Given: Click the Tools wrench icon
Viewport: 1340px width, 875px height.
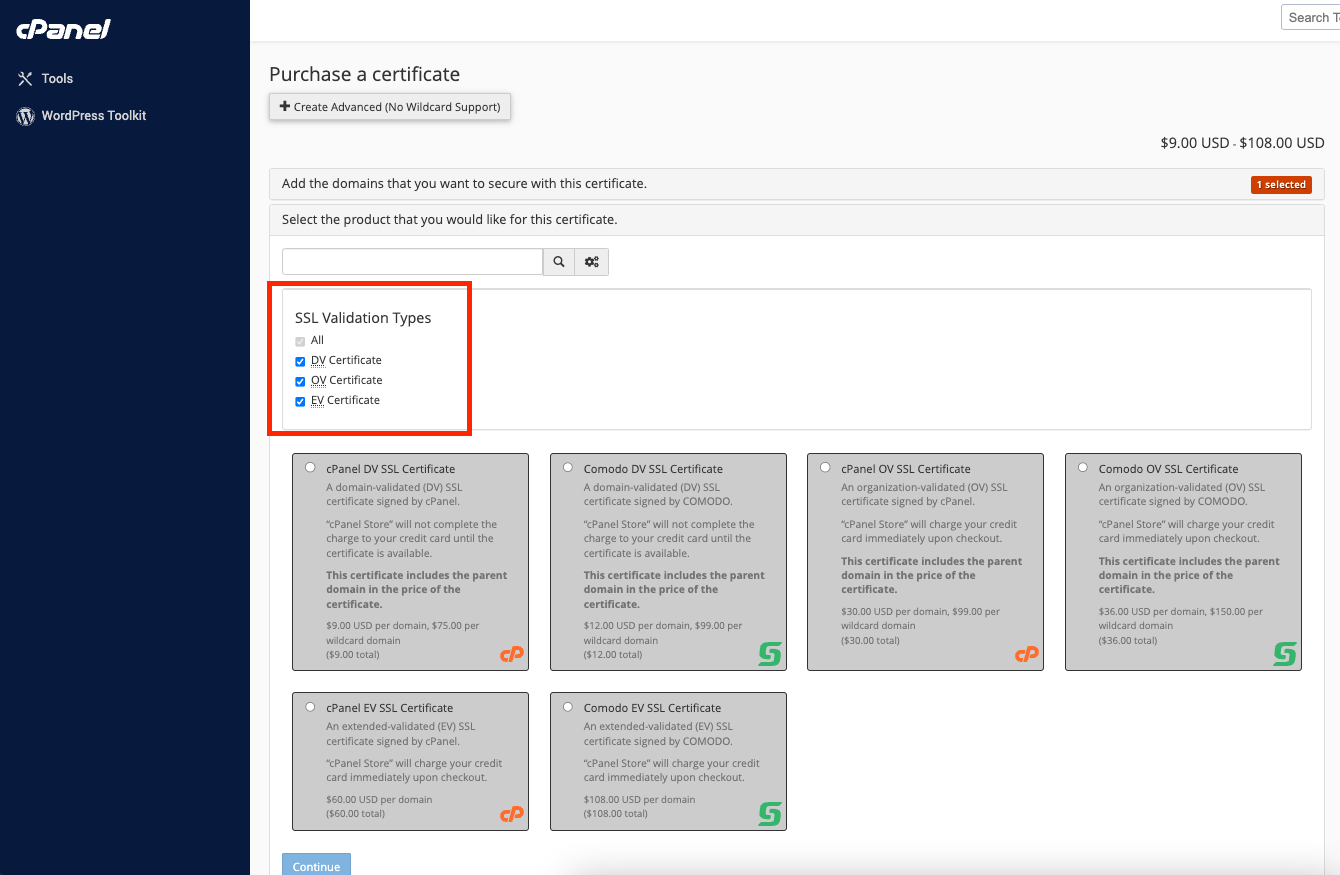Looking at the screenshot, I should tap(25, 78).
